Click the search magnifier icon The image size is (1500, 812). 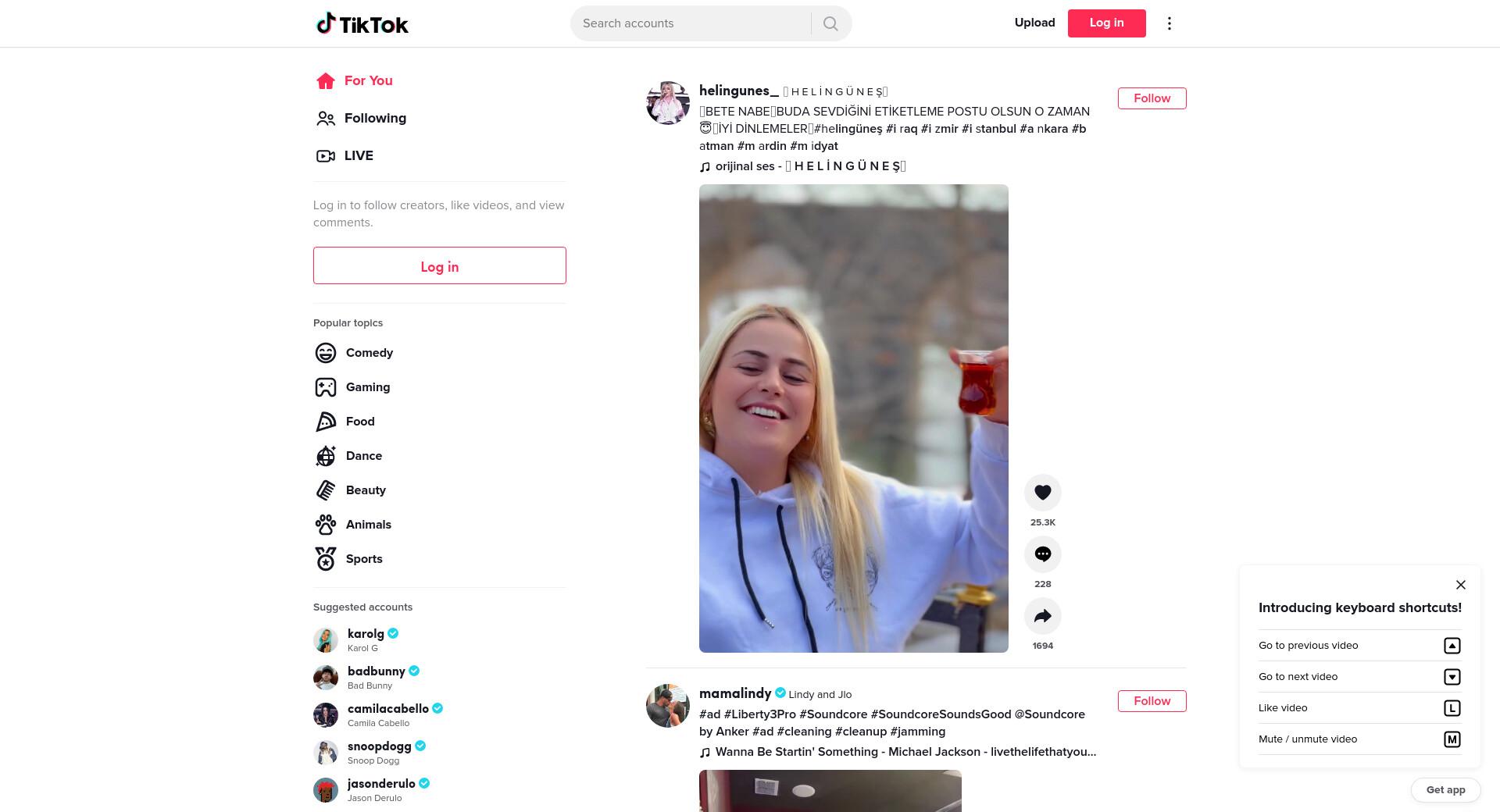tap(830, 23)
